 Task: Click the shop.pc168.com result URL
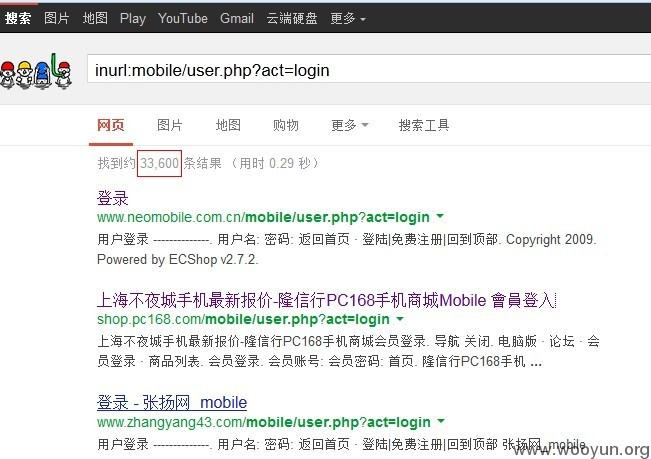pos(243,319)
